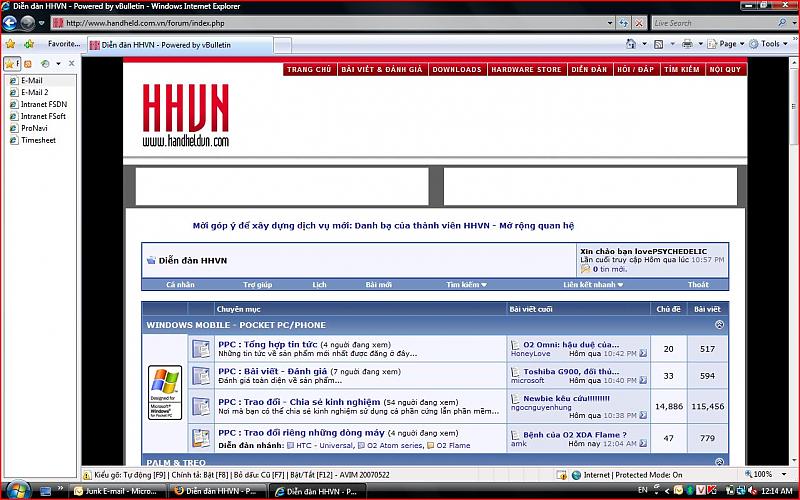Click the IE Back navigation button
800x500 pixels.
click(x=11, y=23)
